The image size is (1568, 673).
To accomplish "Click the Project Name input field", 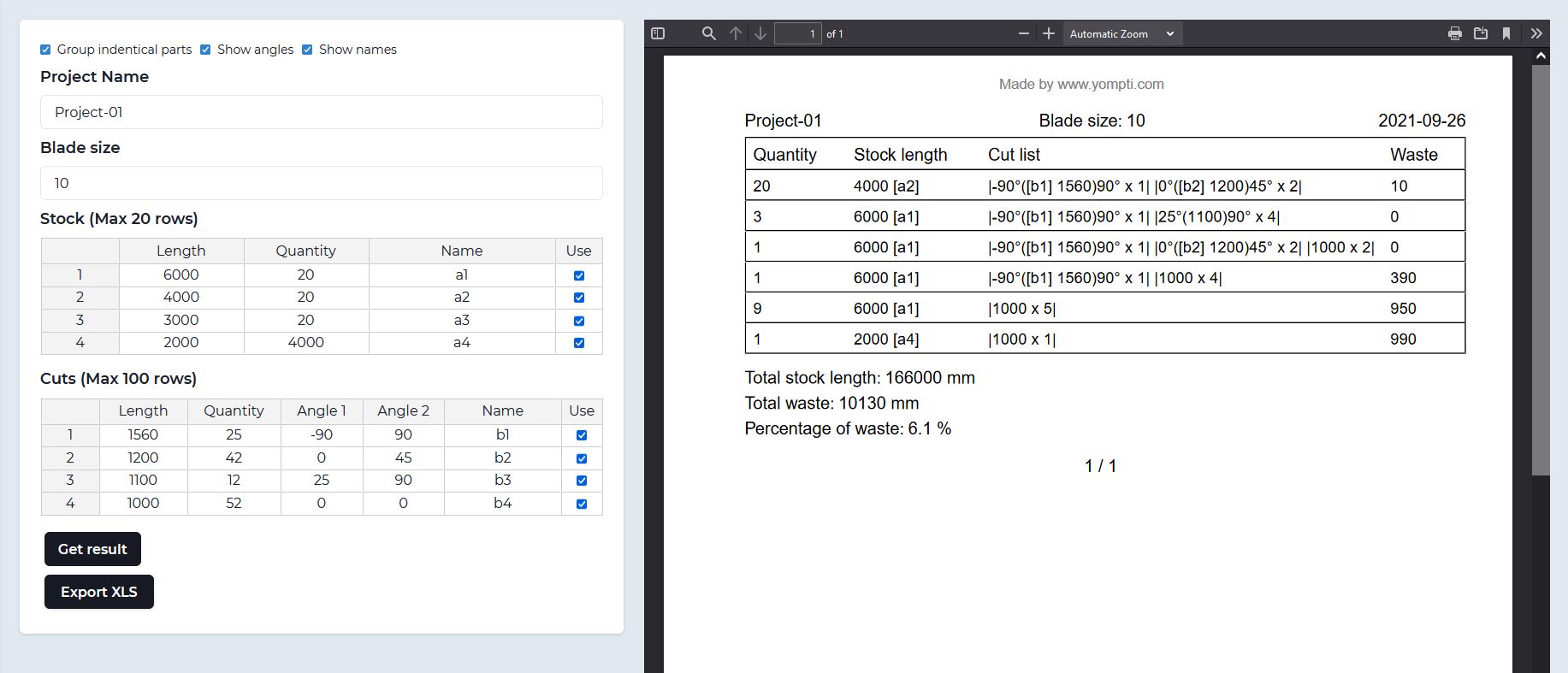I will [321, 112].
